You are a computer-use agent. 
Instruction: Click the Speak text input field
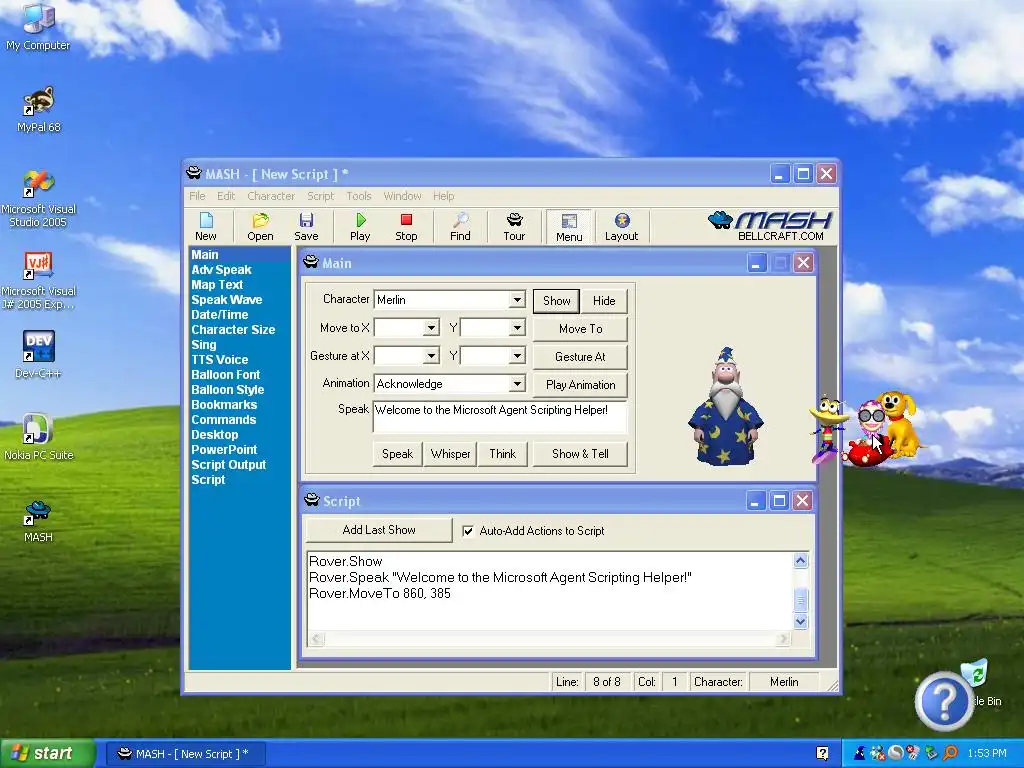click(500, 417)
